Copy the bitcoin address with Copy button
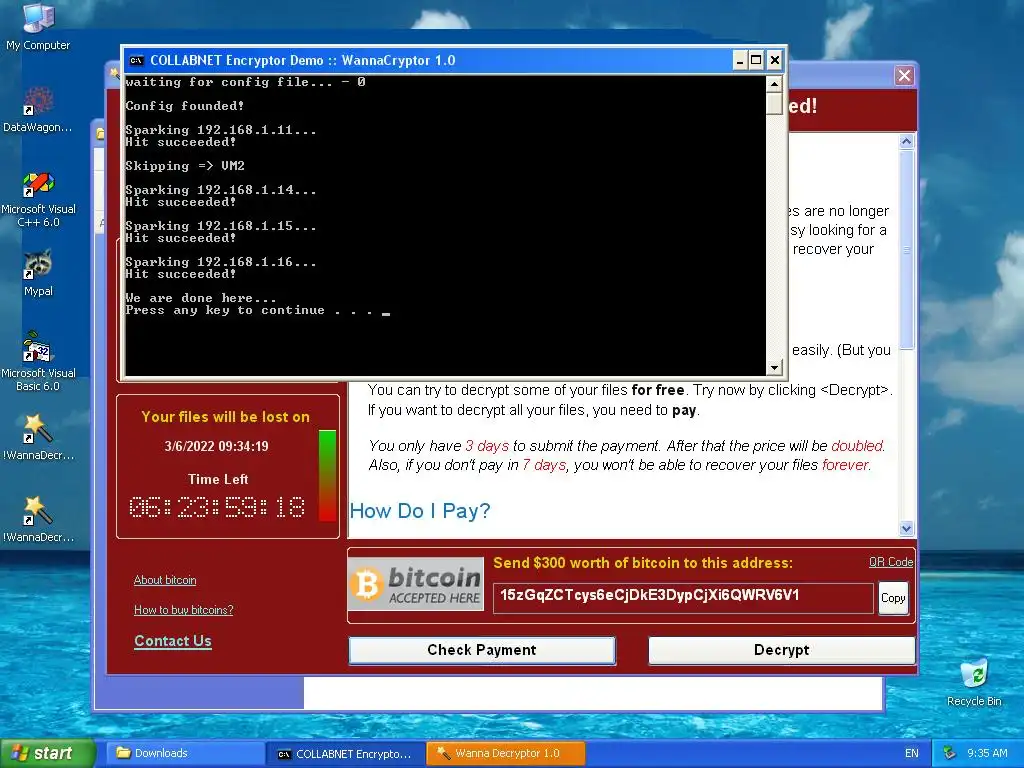 893,598
